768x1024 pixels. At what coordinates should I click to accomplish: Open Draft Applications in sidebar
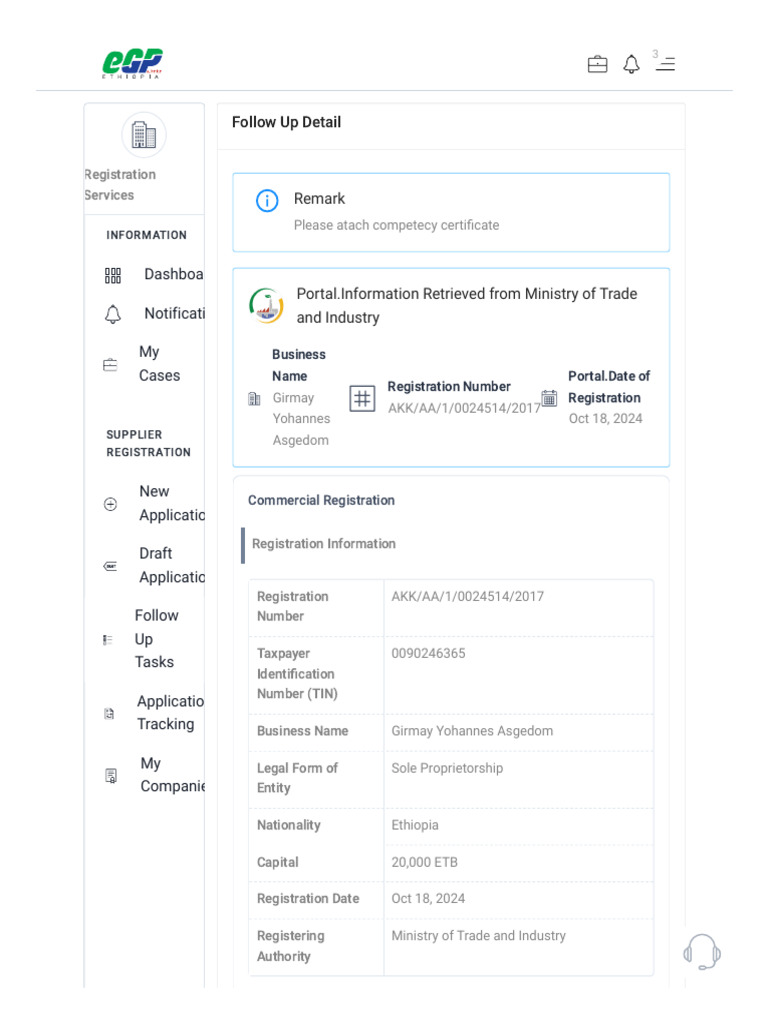(x=171, y=565)
